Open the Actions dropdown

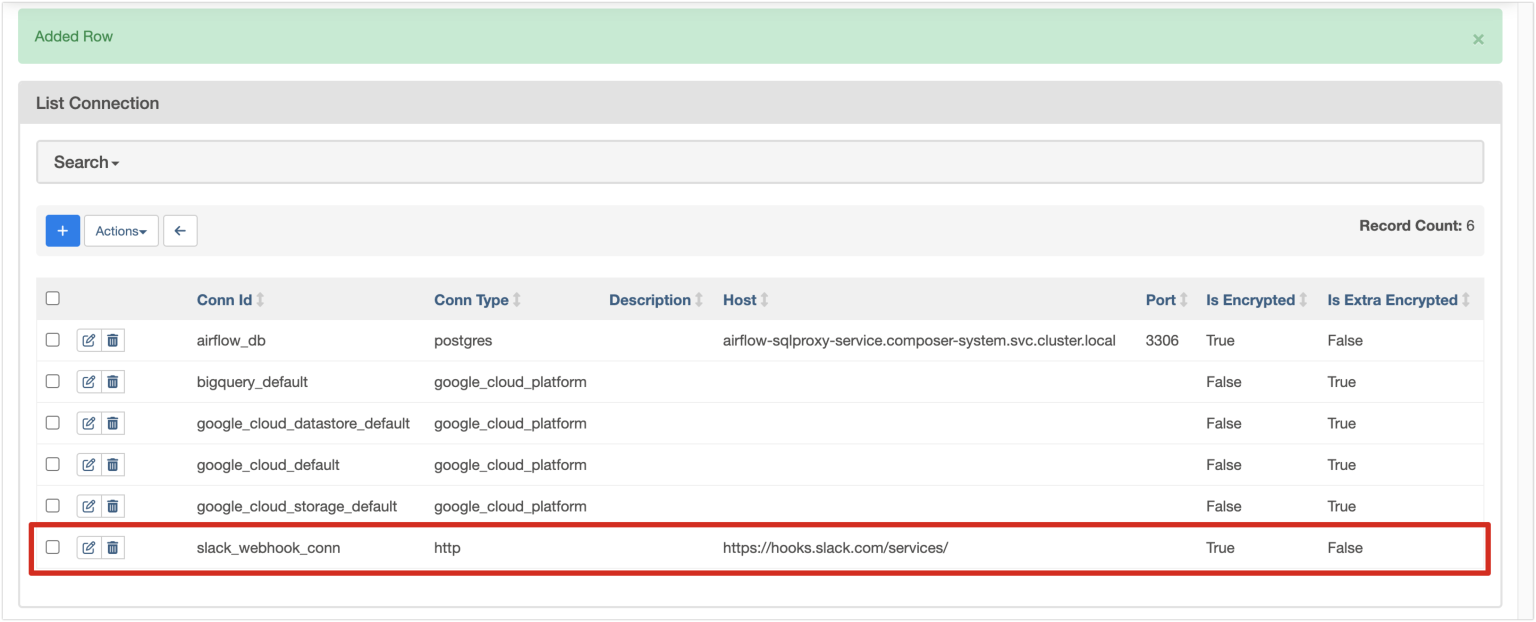click(x=120, y=230)
